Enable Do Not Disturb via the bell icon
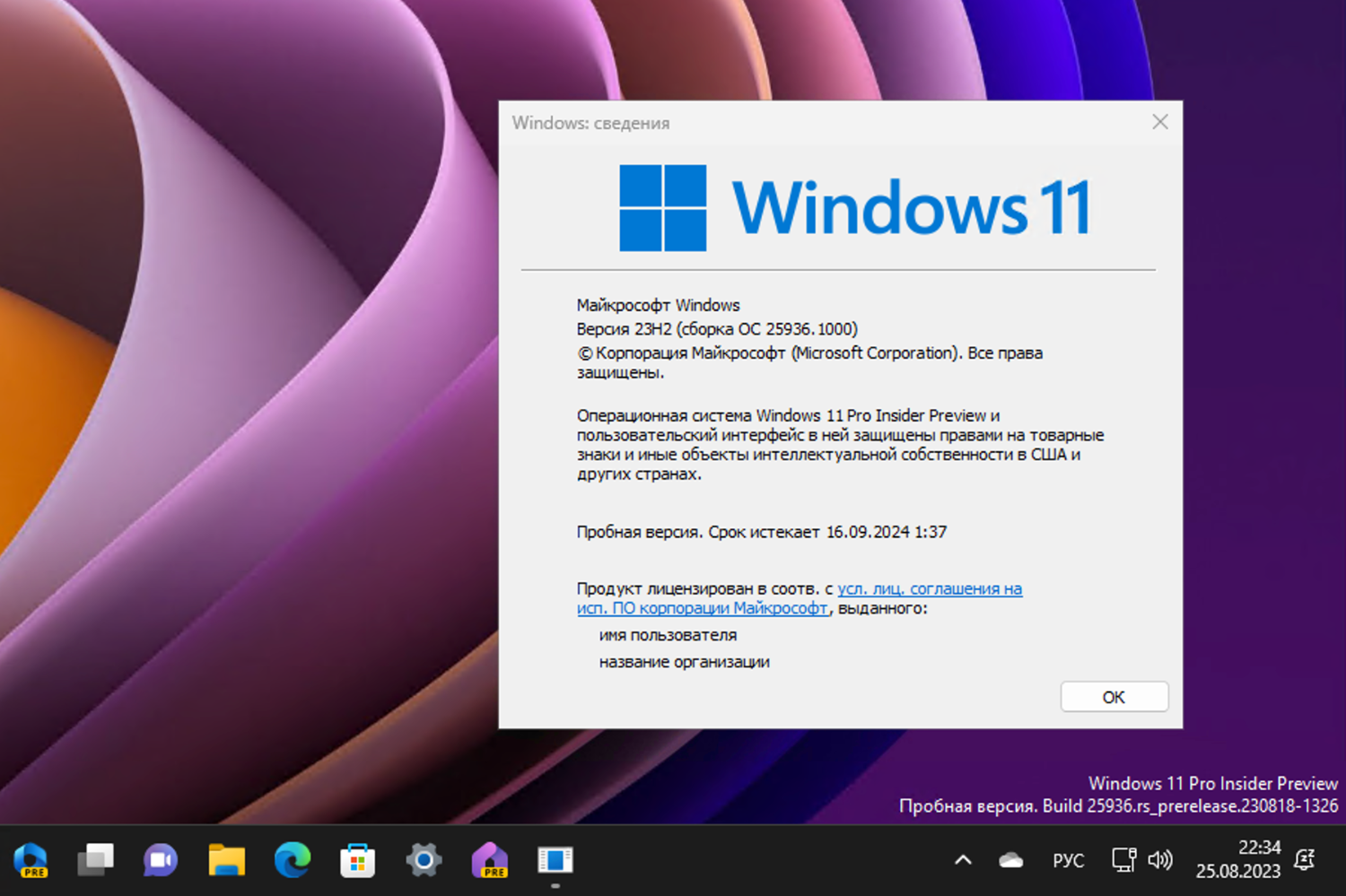1346x896 pixels. [1304, 859]
